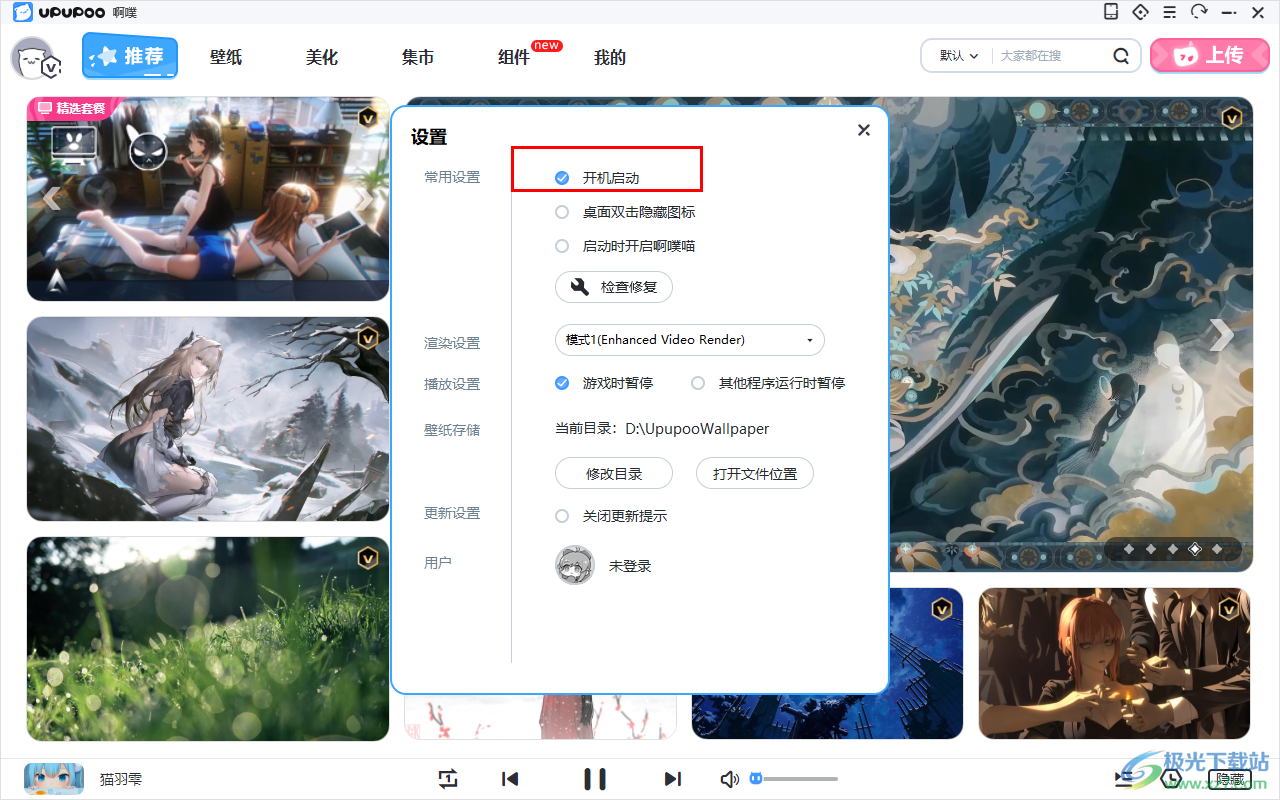Screen dimensions: 1280x800
Task: Expand the 默认 search filter dropdown
Action: (958, 56)
